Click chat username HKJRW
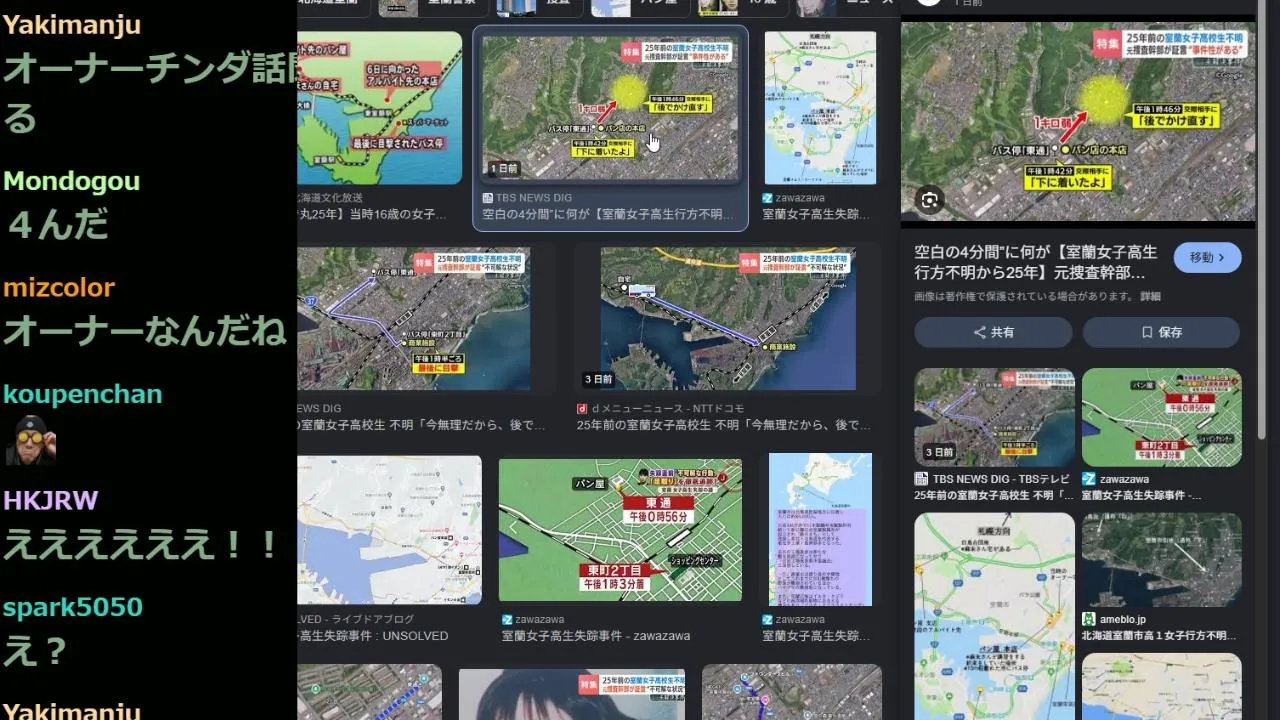This screenshot has width=1280, height=720. (x=50, y=501)
